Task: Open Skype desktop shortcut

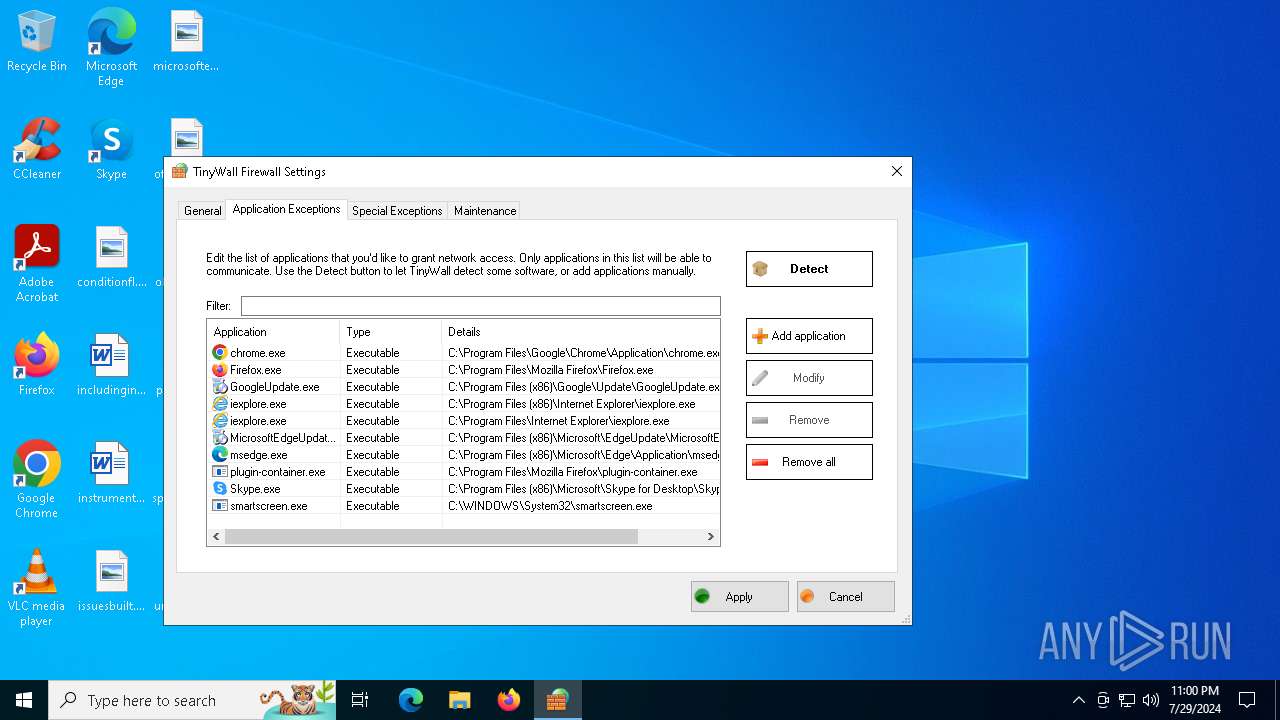Action: pos(111,150)
